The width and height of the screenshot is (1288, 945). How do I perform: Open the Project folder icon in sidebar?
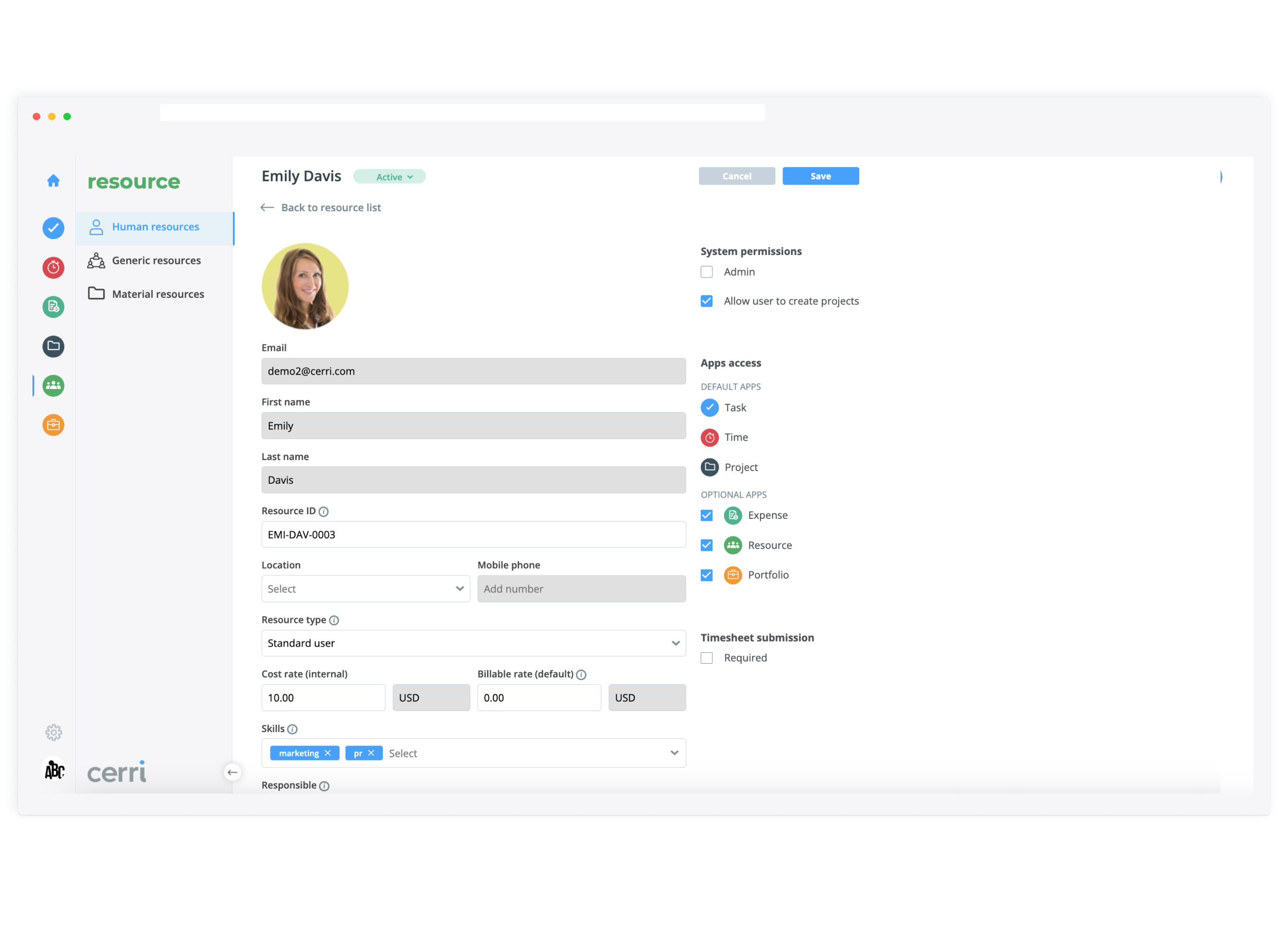(53, 346)
